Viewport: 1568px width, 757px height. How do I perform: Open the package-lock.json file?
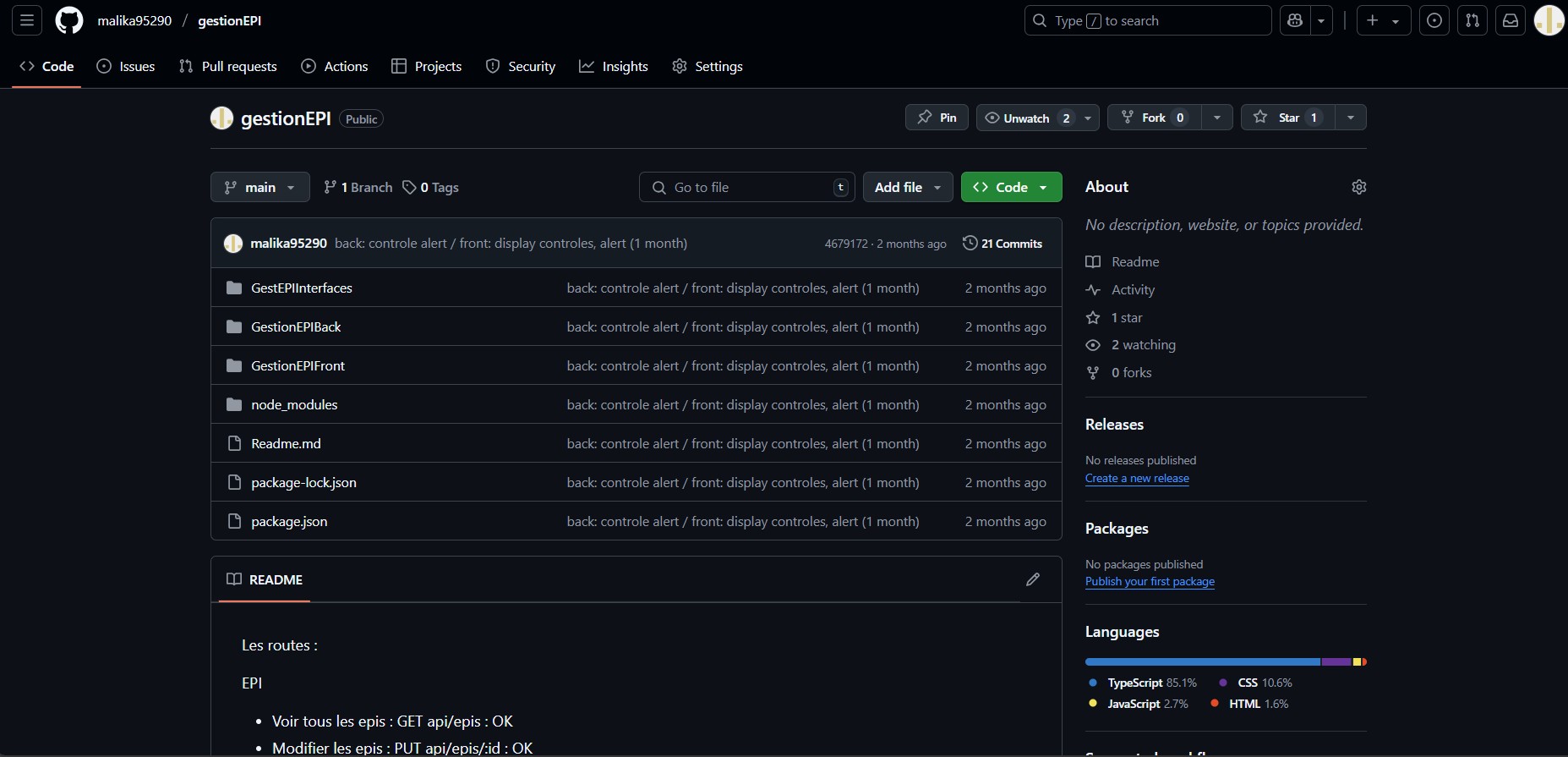click(x=303, y=482)
